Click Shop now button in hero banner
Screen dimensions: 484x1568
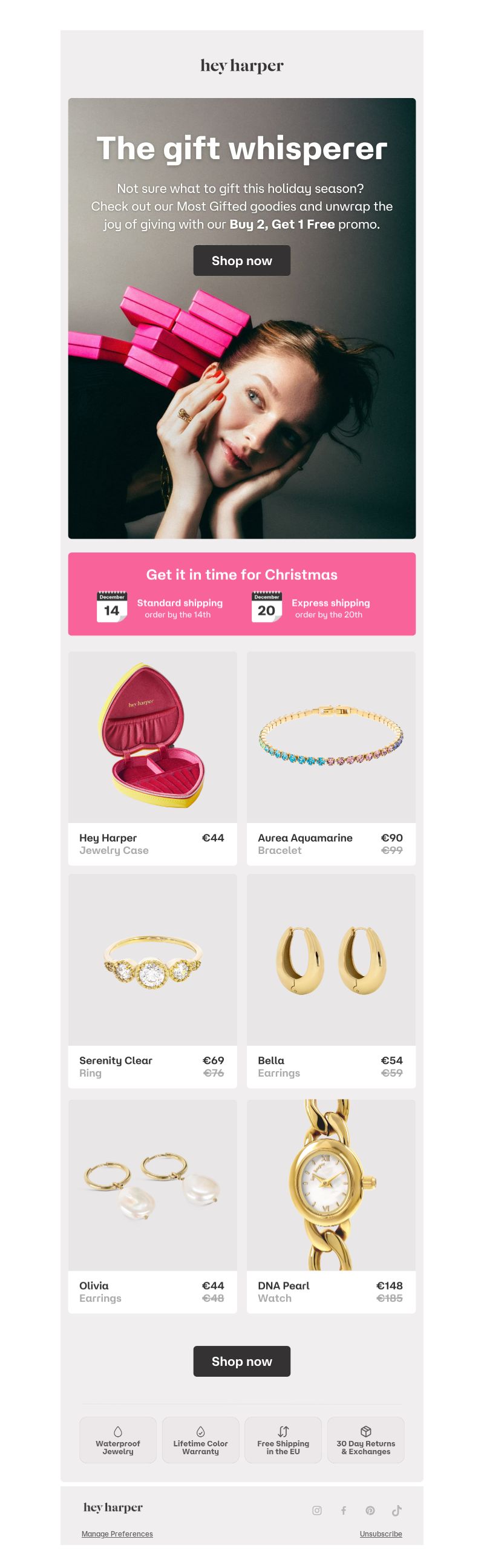pos(241,260)
